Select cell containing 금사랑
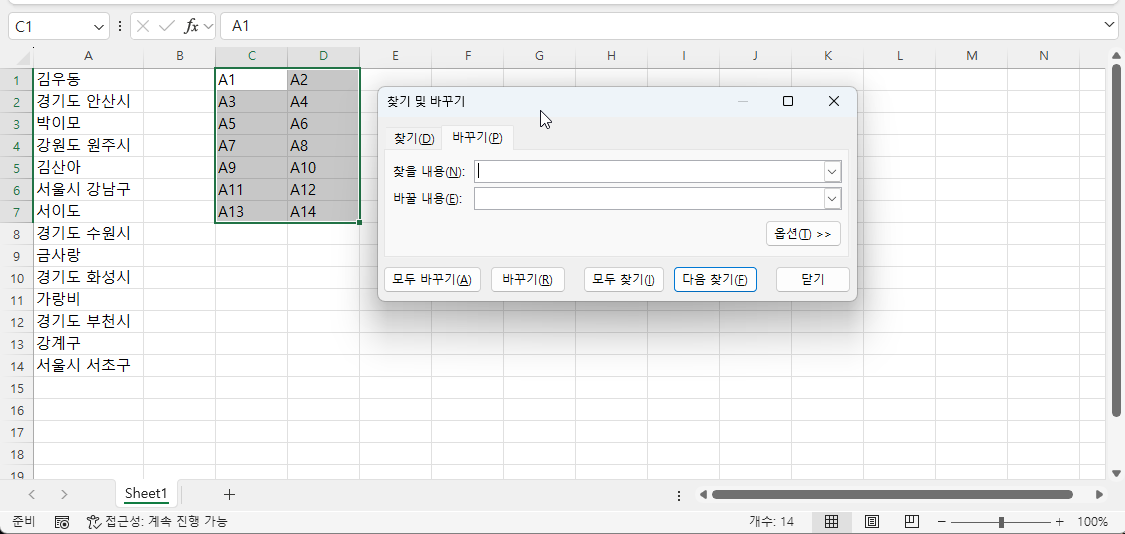1125x534 pixels. tap(88, 256)
